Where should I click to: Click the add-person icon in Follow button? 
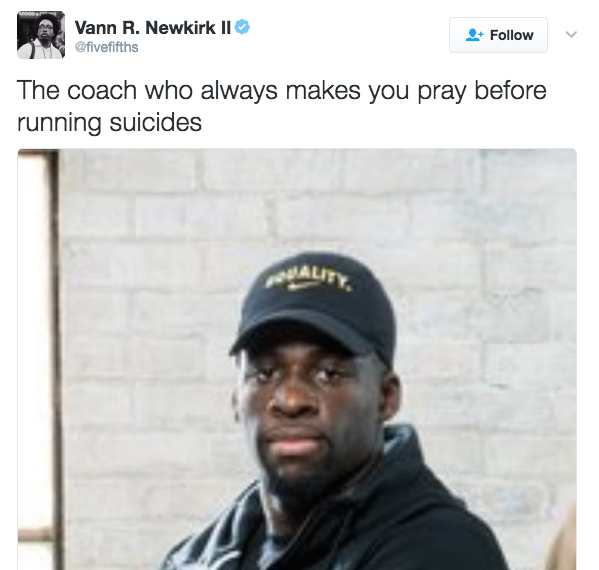(474, 35)
